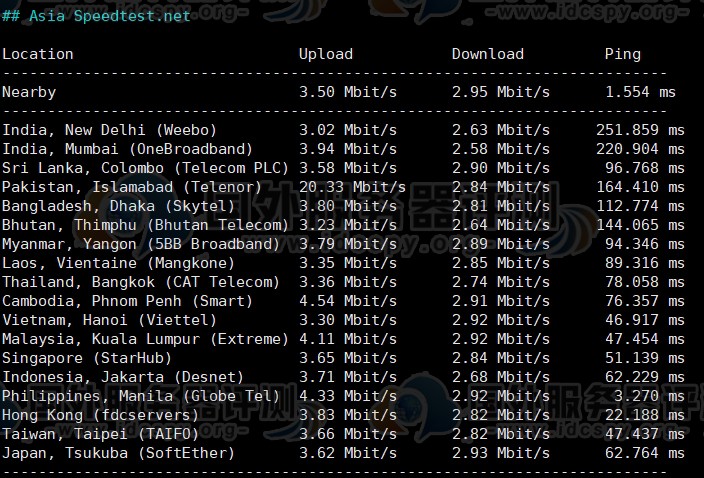Select 'Taiwan, Taipei (TAIFO)' location

click(101, 434)
